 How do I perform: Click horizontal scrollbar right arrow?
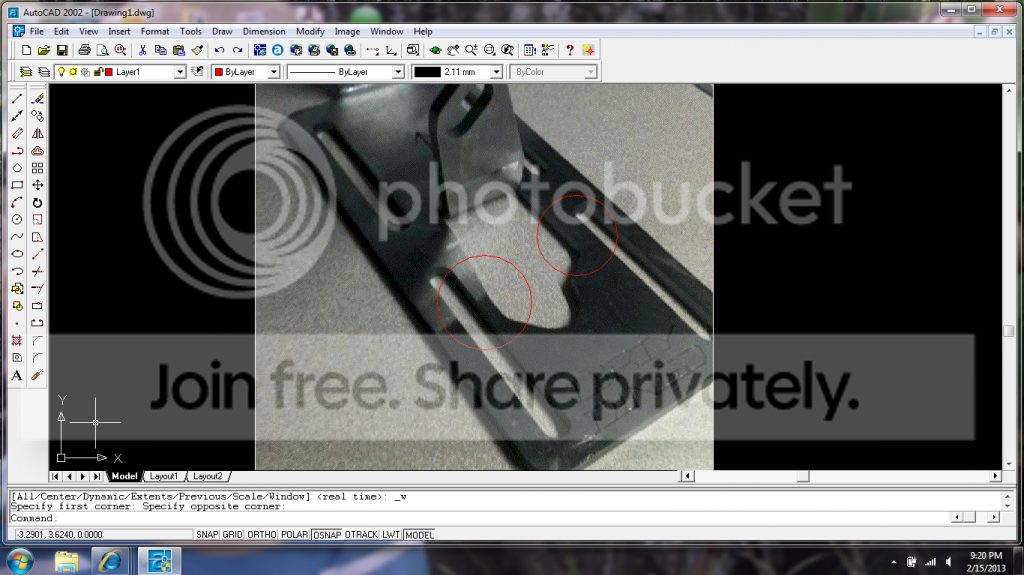[995, 476]
